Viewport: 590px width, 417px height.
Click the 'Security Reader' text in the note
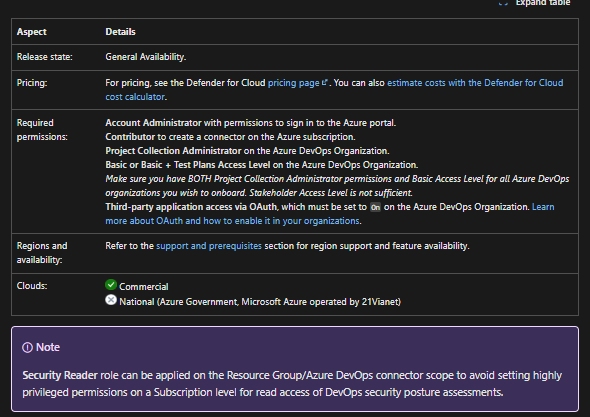60,375
